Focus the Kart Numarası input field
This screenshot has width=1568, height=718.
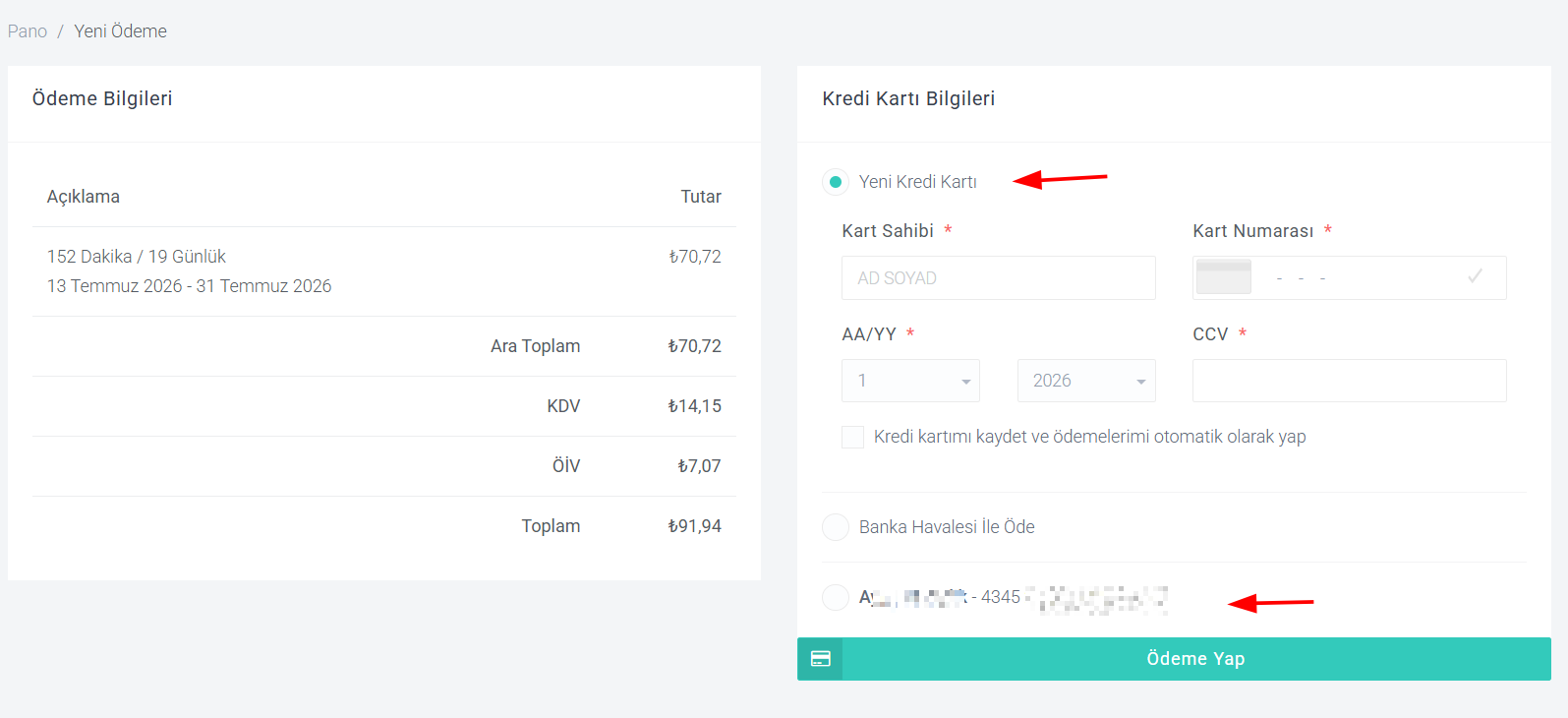point(1349,278)
